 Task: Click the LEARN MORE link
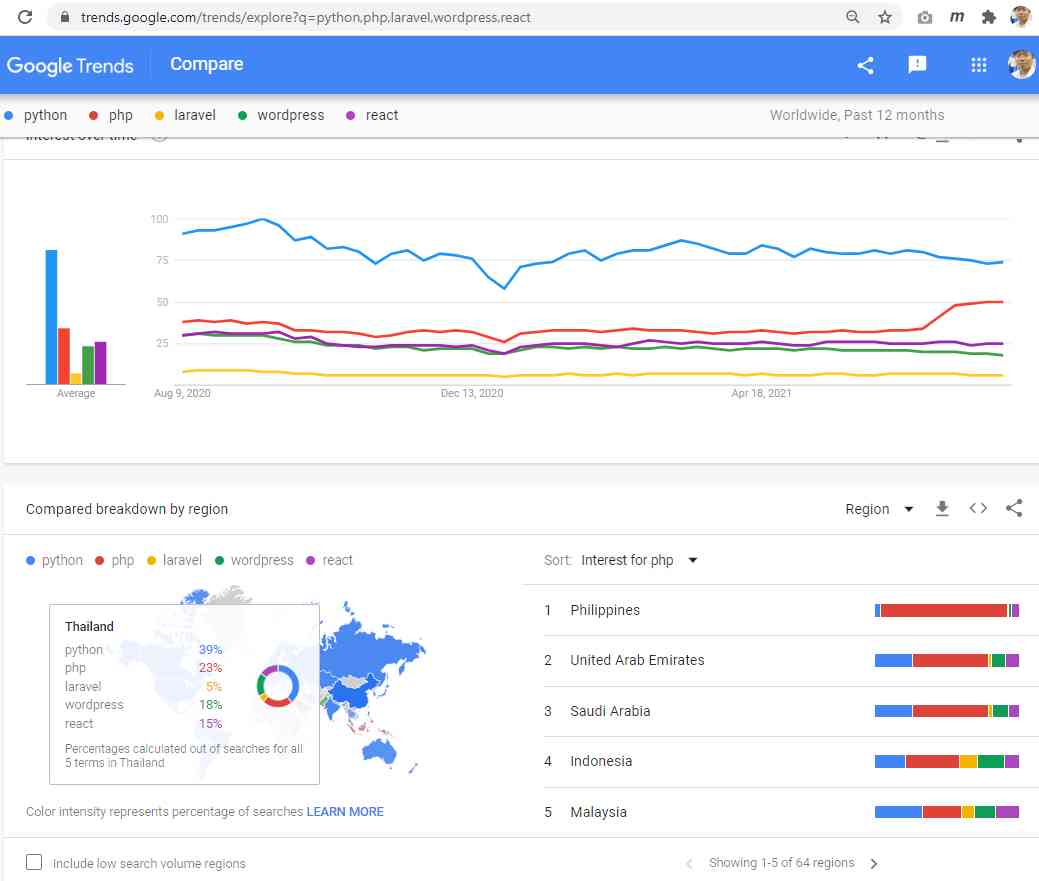[345, 812]
